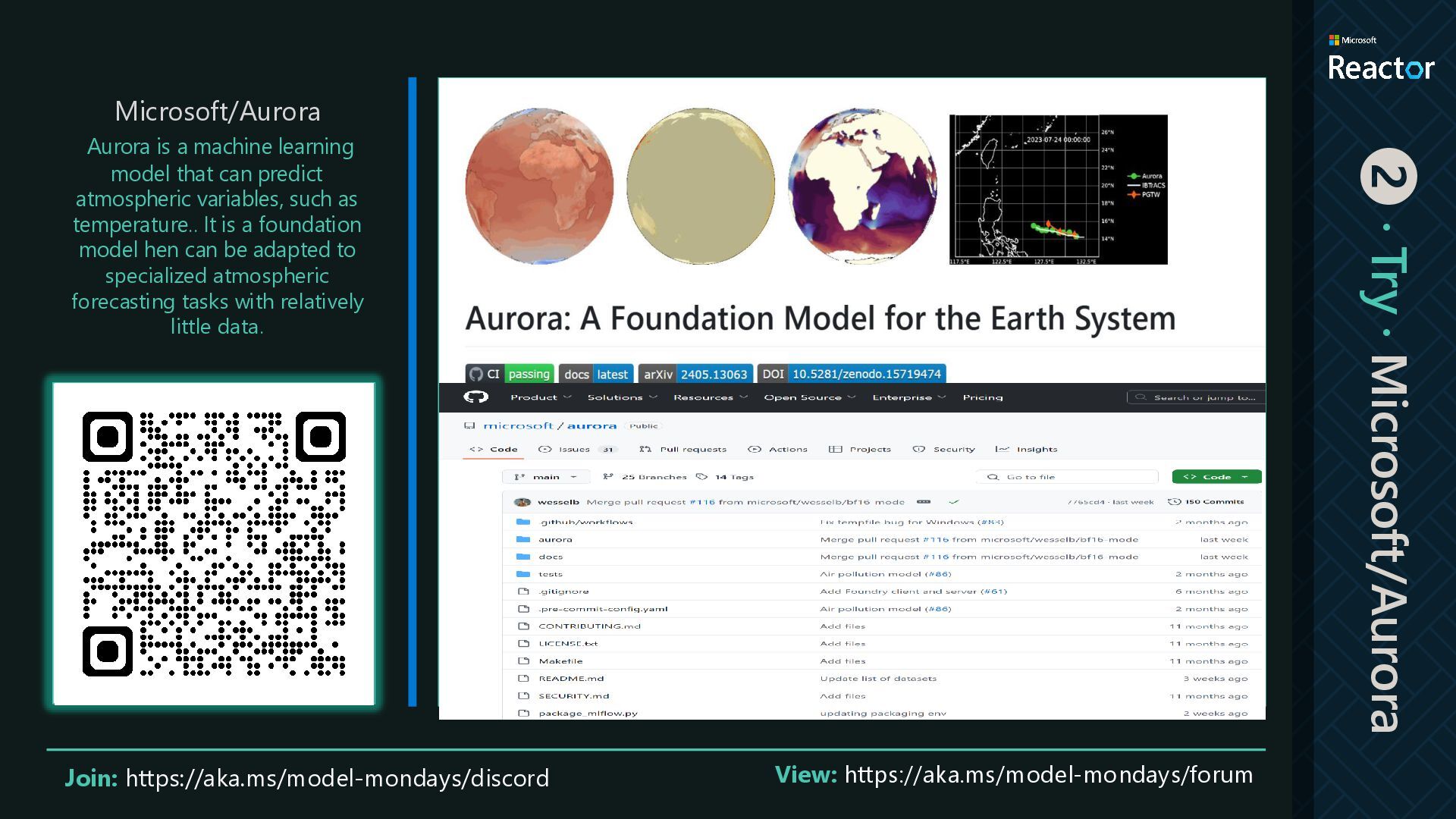
Task: Open the main branch selector dropdown
Action: tap(546, 477)
